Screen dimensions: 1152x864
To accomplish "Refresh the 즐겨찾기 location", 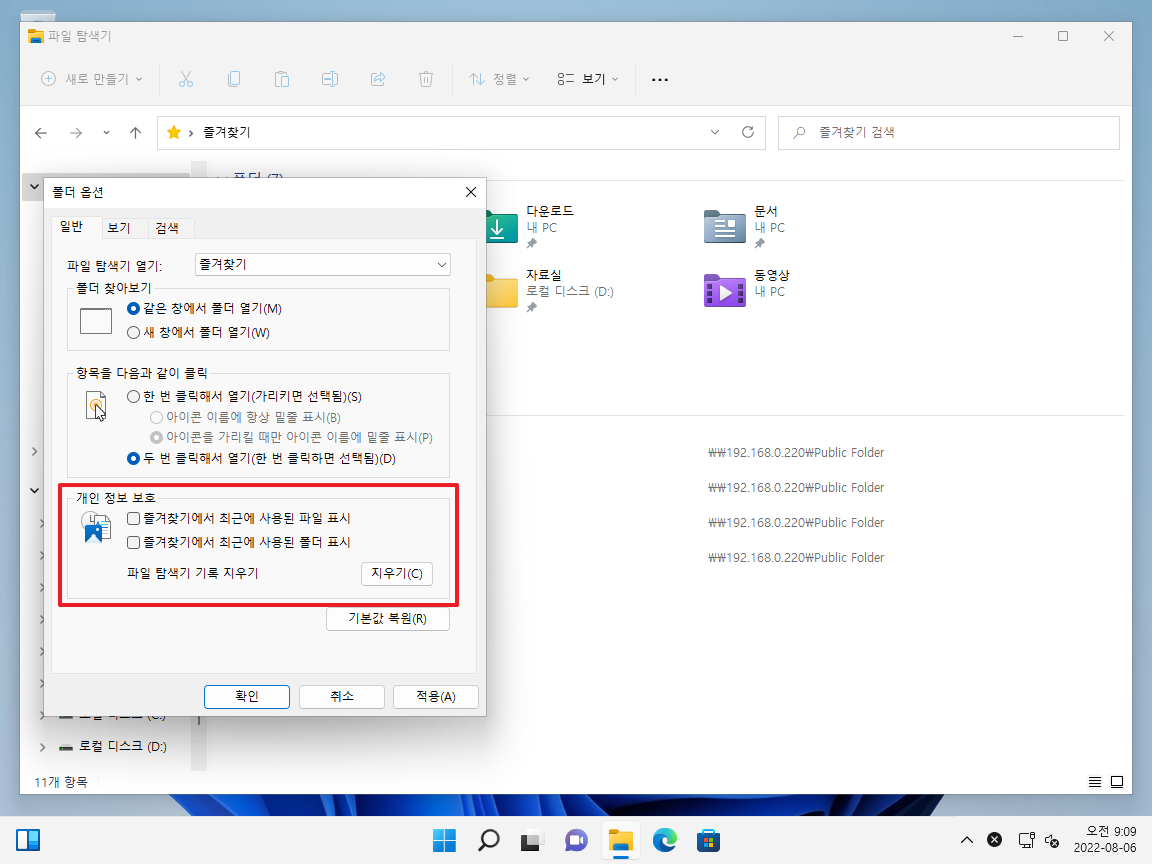I will pos(748,132).
